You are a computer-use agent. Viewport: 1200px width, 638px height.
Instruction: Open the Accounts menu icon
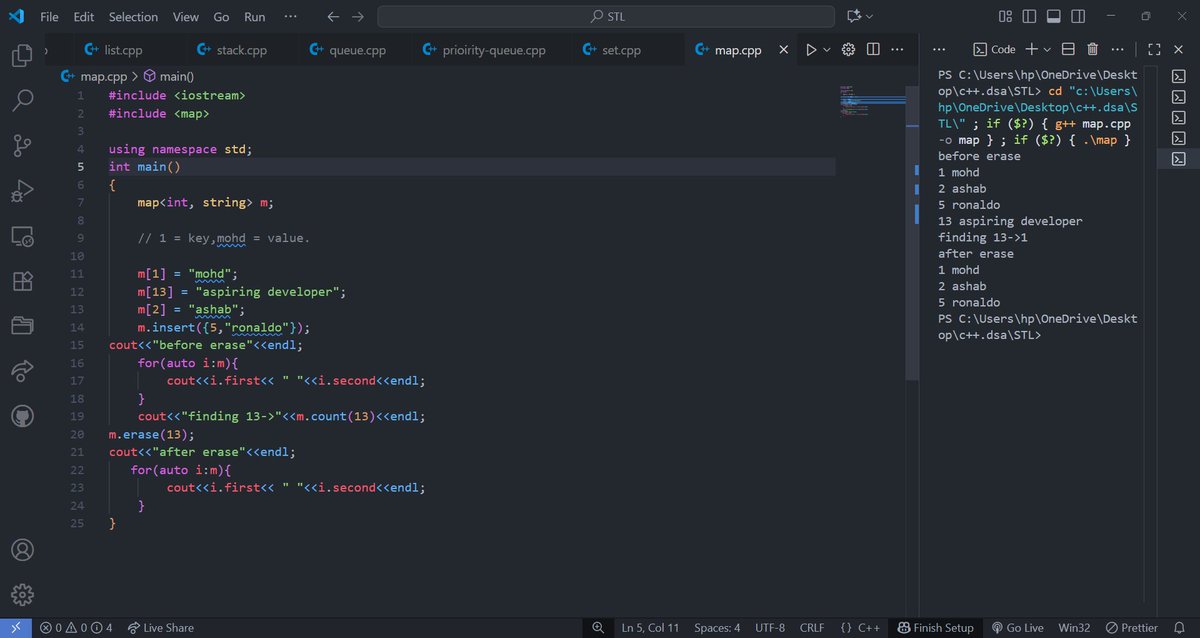[x=22, y=550]
